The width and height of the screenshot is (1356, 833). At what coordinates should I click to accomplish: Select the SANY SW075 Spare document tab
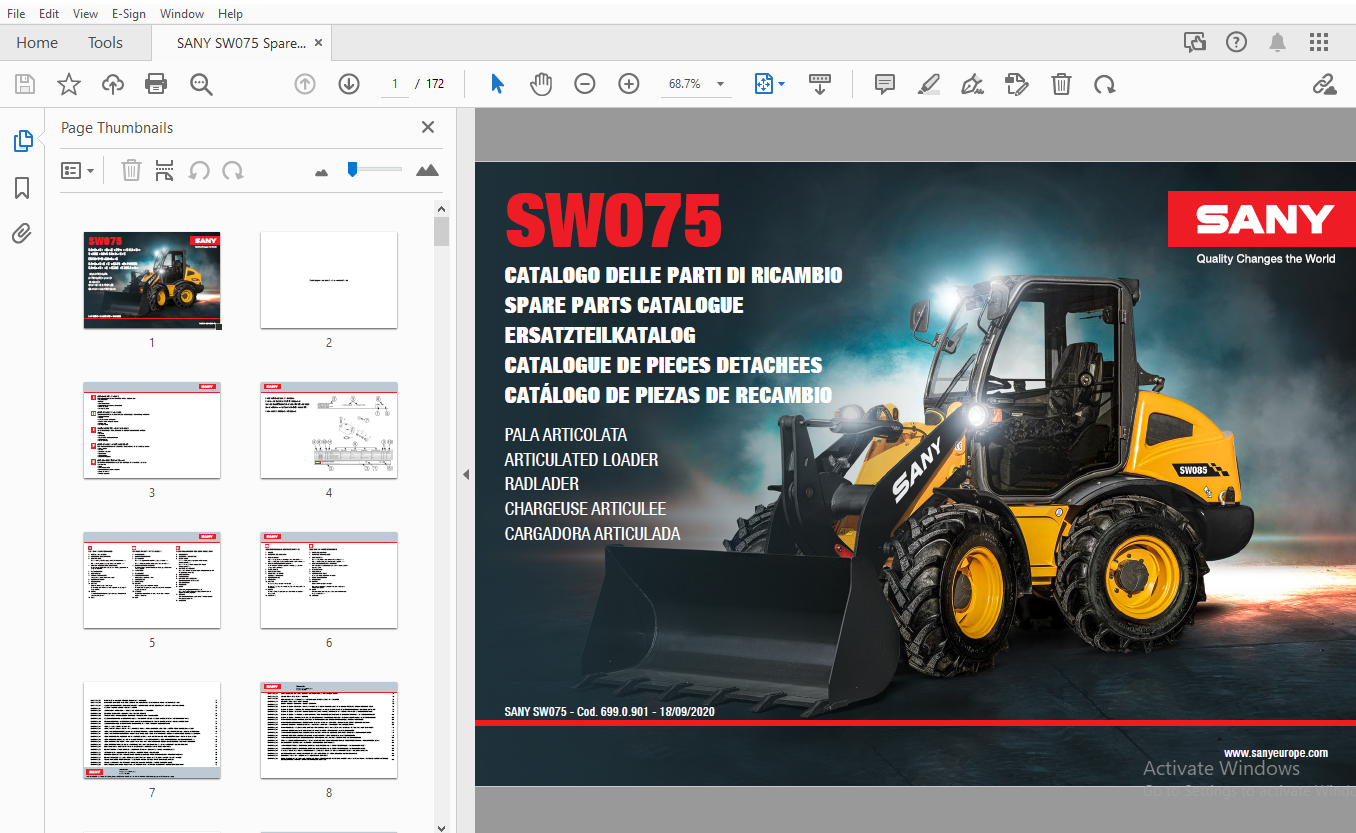point(241,43)
